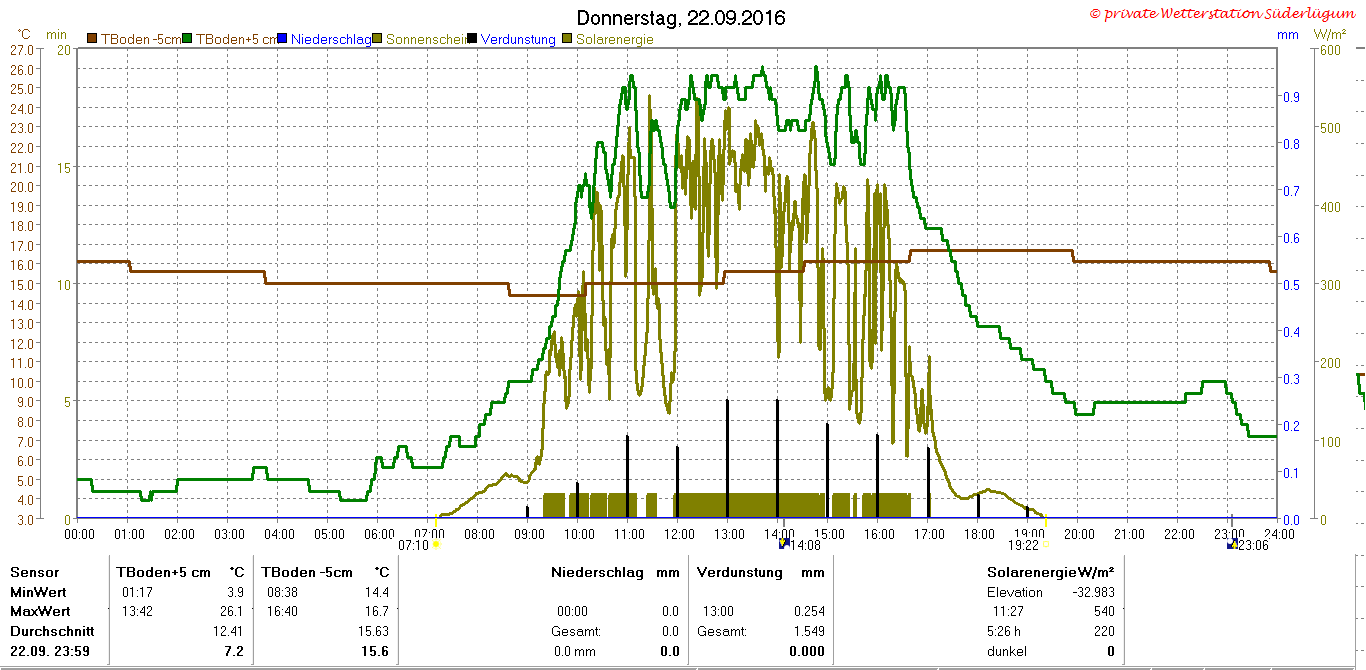Click the olive Solarenergie legend square
The image size is (1366, 670).
point(568,39)
